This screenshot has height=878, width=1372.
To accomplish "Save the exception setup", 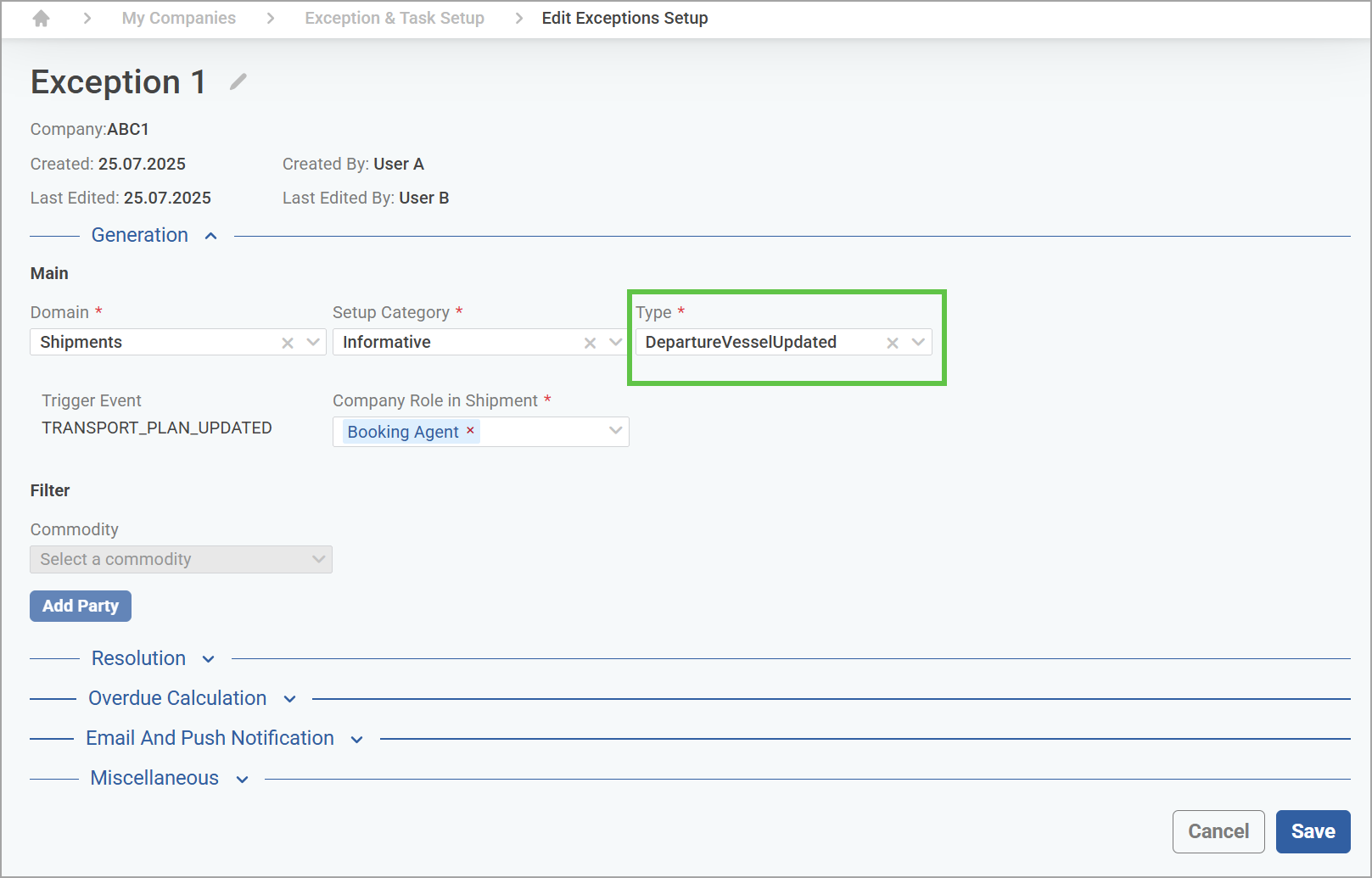I will click(x=1313, y=831).
